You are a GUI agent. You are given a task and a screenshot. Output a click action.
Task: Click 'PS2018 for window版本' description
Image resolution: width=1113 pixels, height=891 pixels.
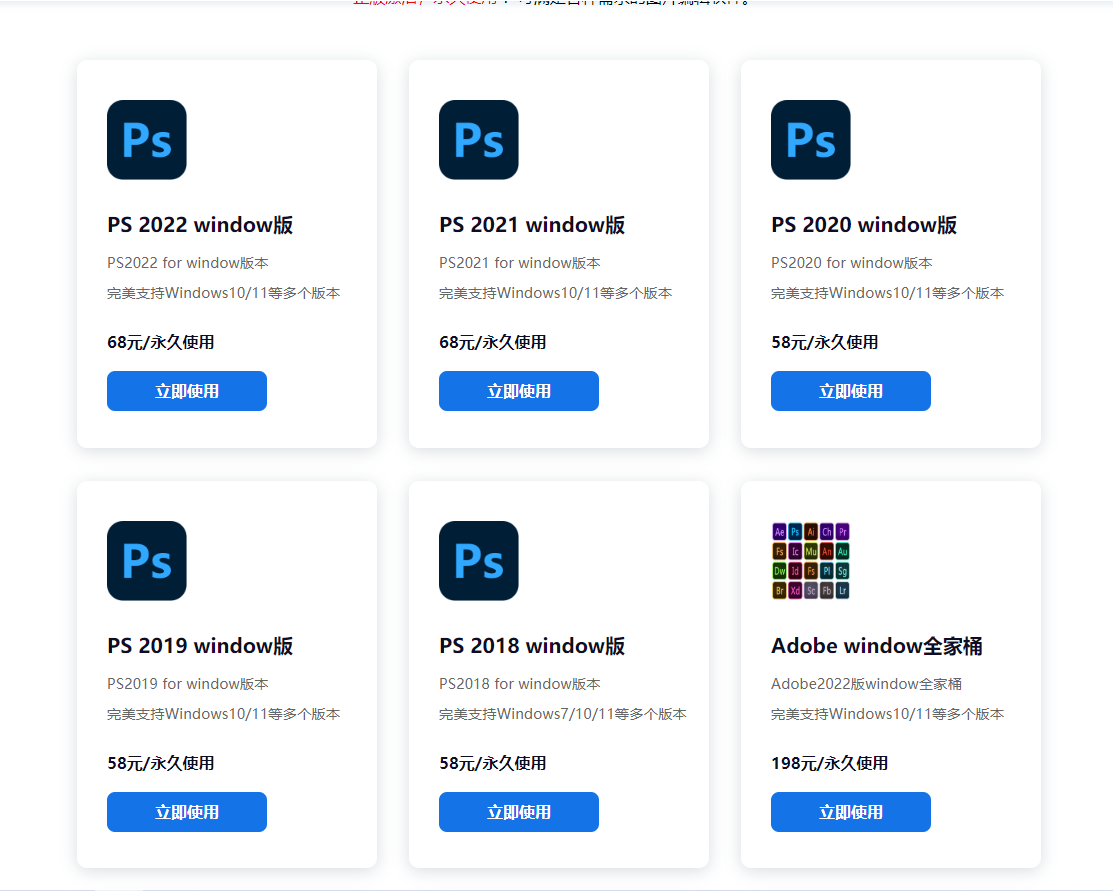coord(520,684)
